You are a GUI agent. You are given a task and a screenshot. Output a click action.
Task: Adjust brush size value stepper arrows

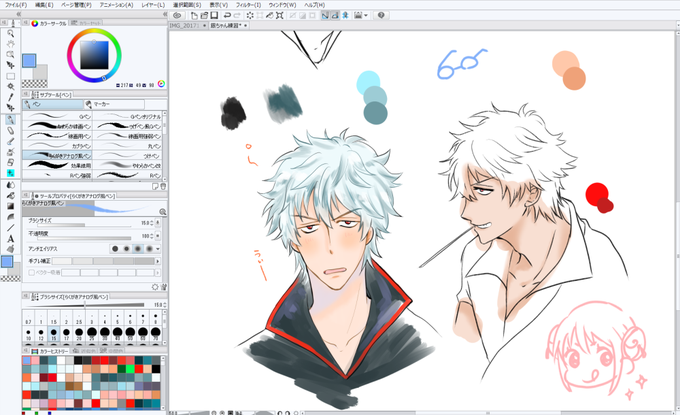tap(151, 223)
